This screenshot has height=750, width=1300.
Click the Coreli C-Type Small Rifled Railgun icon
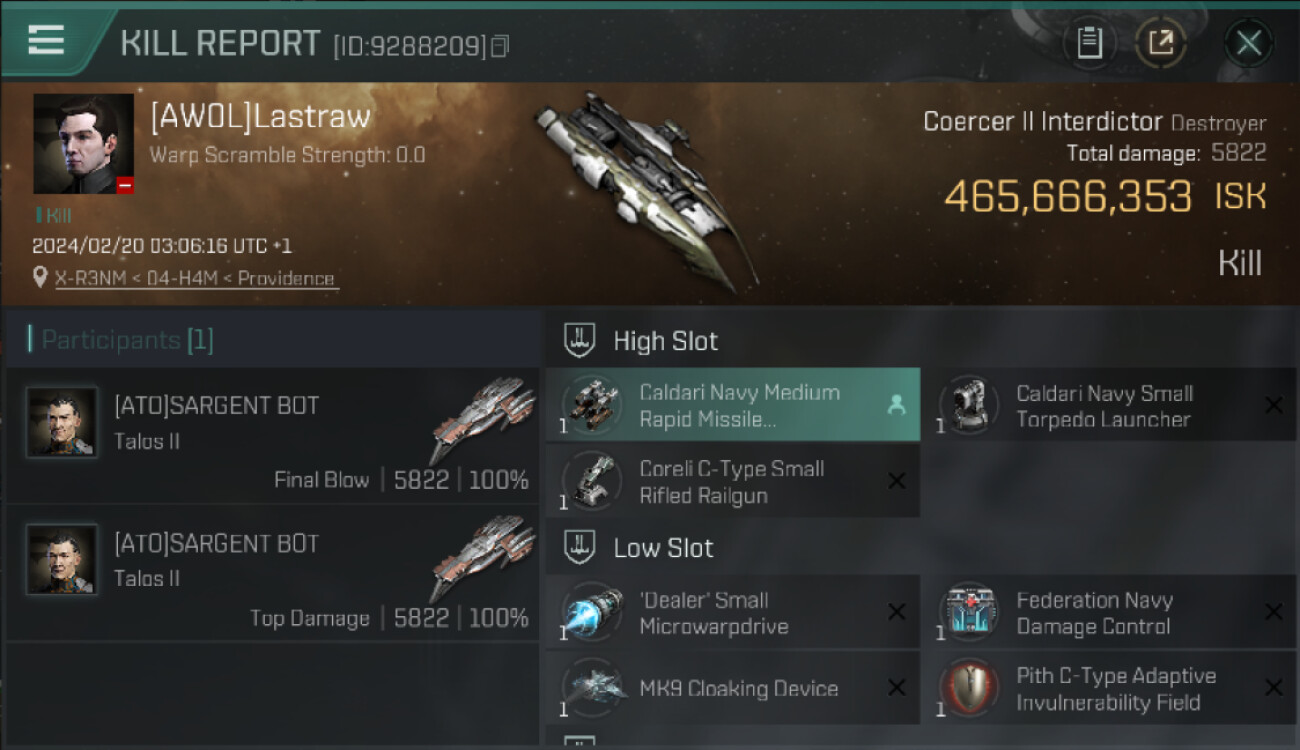click(x=591, y=481)
